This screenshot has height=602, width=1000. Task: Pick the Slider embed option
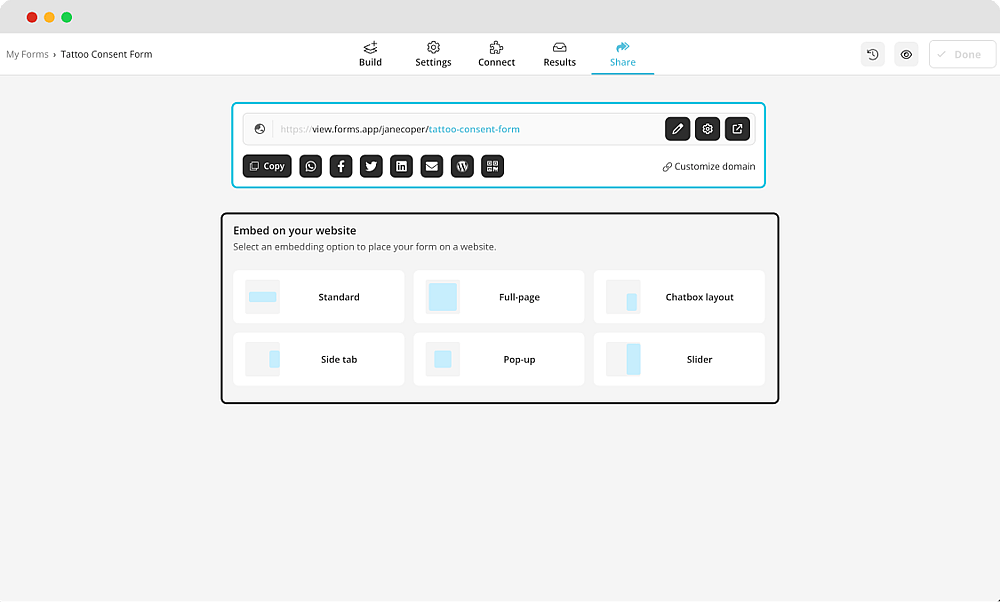pyautogui.click(x=679, y=359)
